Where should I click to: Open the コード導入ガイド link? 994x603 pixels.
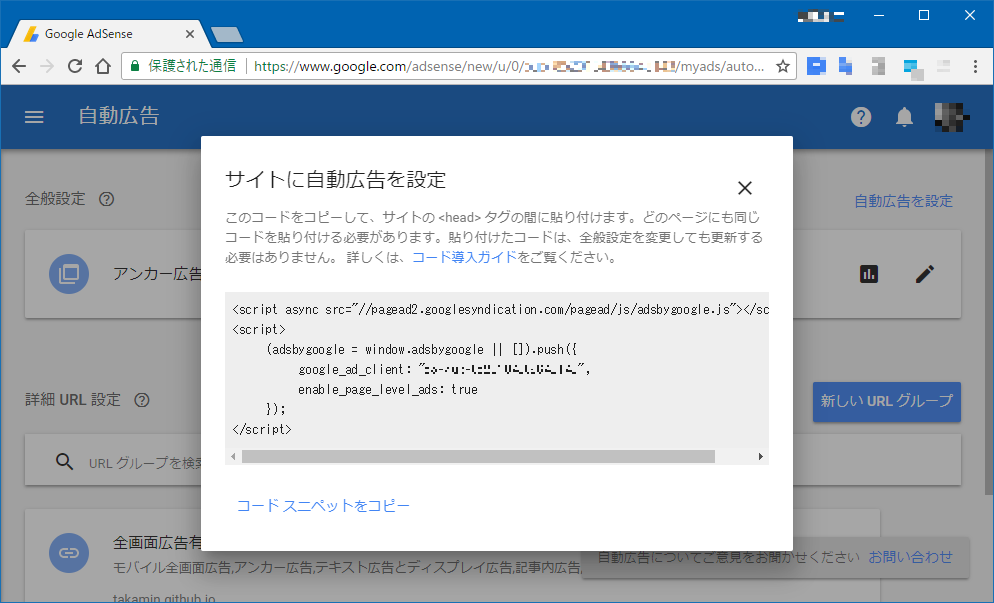[465, 257]
